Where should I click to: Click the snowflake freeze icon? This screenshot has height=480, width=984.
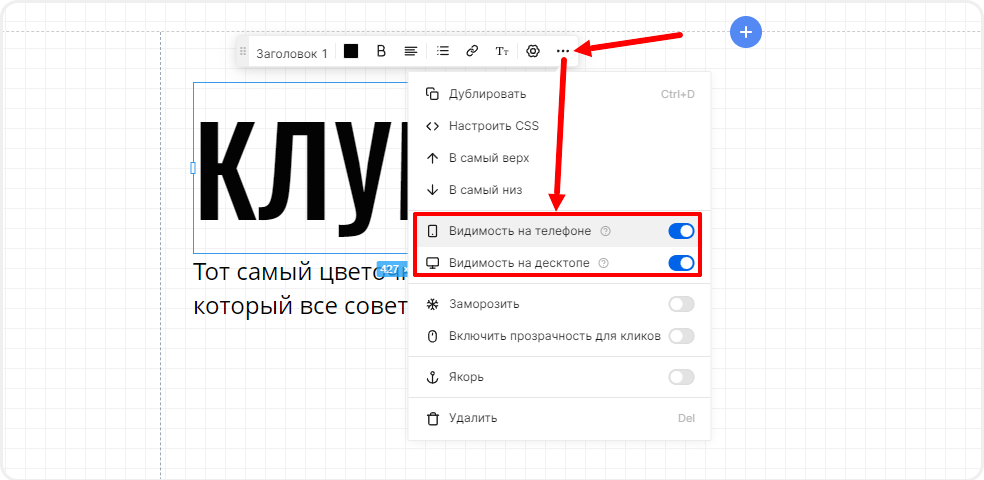click(x=432, y=304)
